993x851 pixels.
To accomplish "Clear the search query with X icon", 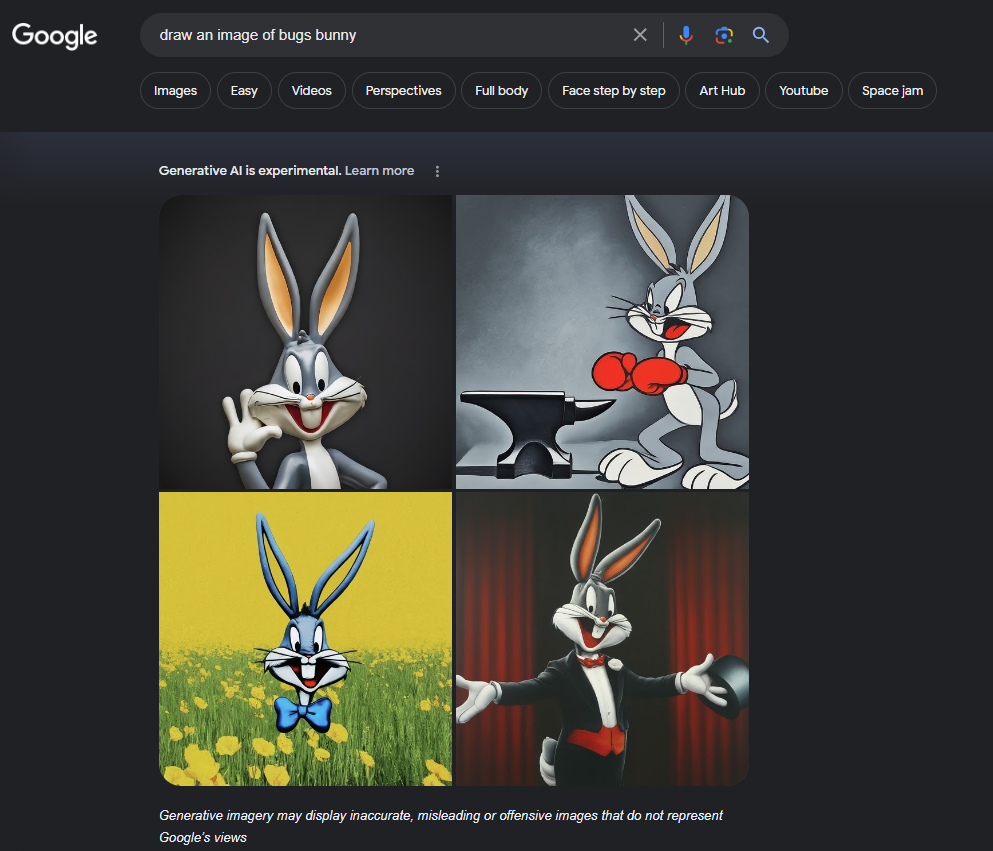I will [x=640, y=35].
